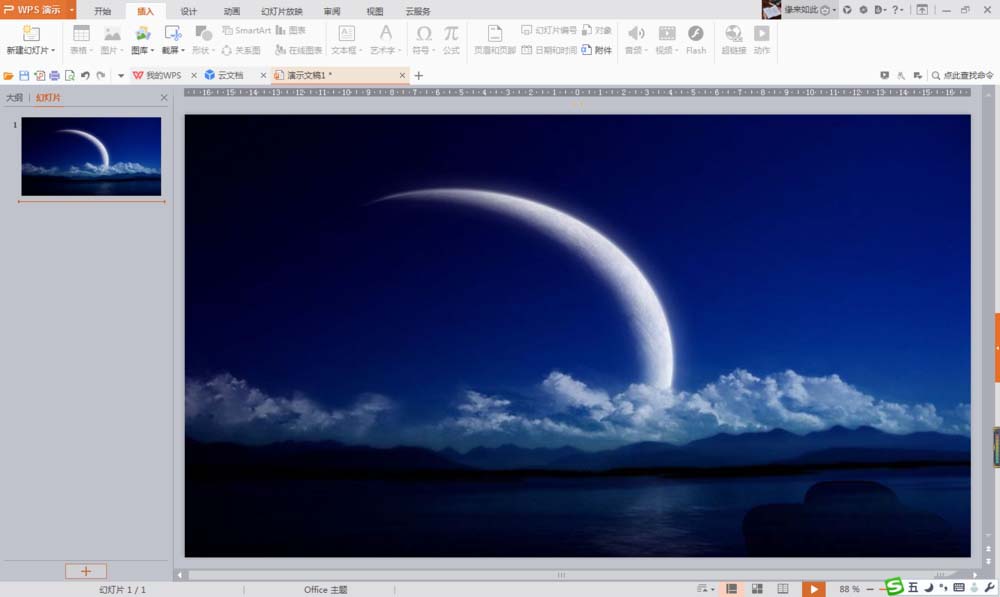Zoom out using the minus button

(870, 589)
